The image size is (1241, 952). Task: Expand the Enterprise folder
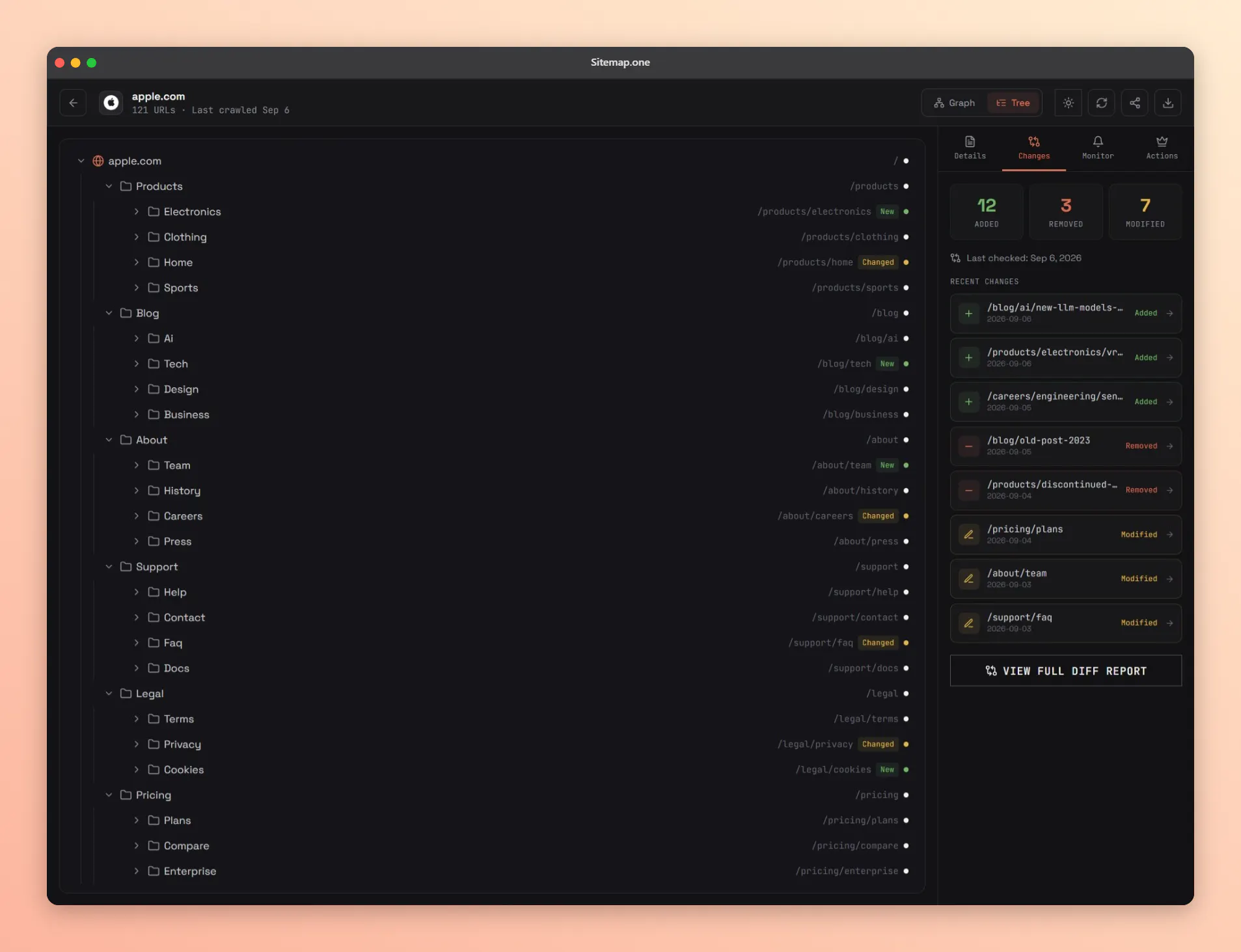136,871
